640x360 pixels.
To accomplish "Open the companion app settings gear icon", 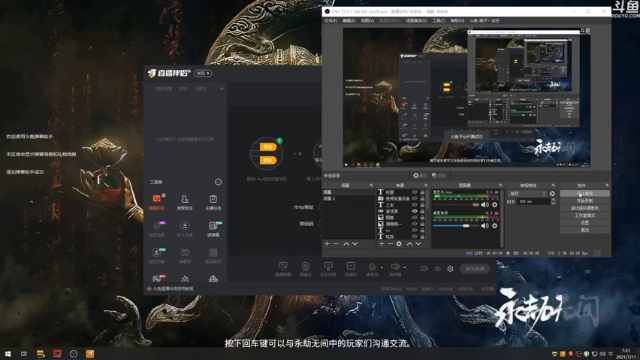I will point(450,269).
